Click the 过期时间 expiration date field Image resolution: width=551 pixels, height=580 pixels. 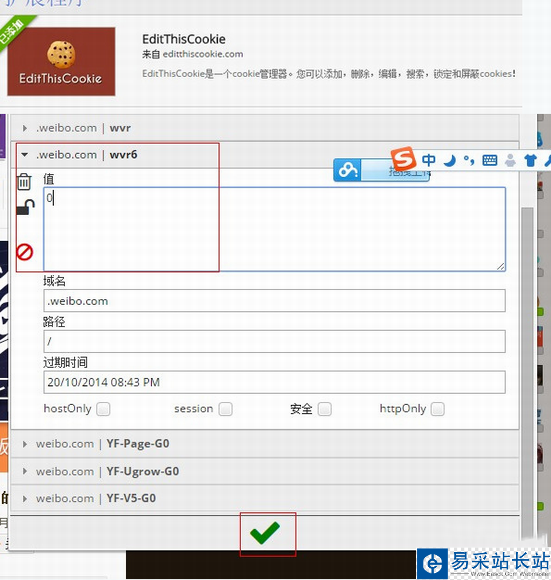point(274,382)
